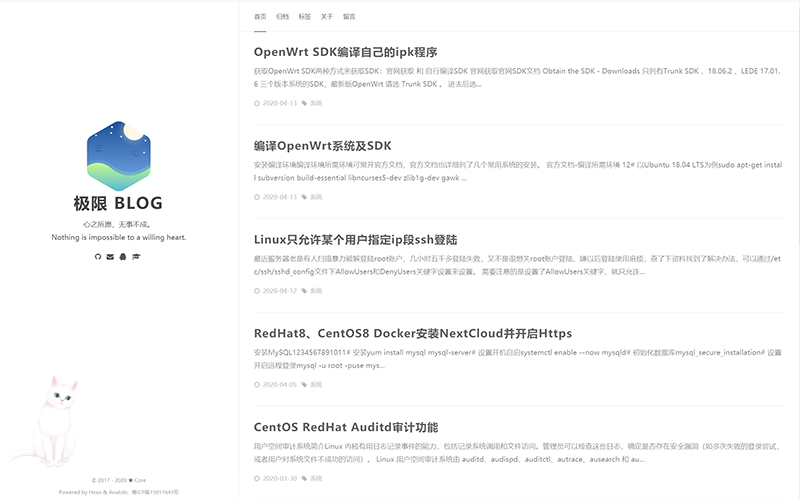Go to the 首页 home tab
This screenshot has height=500, width=800.
tap(261, 17)
